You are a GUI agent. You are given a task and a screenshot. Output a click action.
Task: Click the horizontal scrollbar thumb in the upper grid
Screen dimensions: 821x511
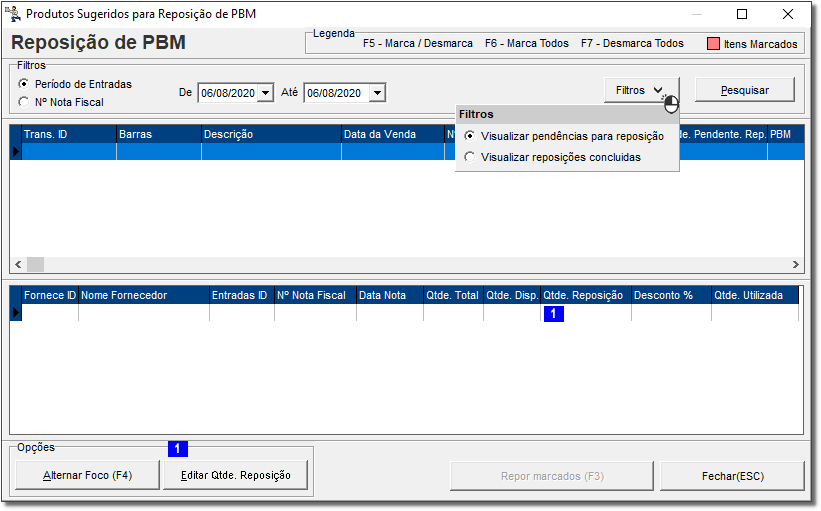pos(35,264)
